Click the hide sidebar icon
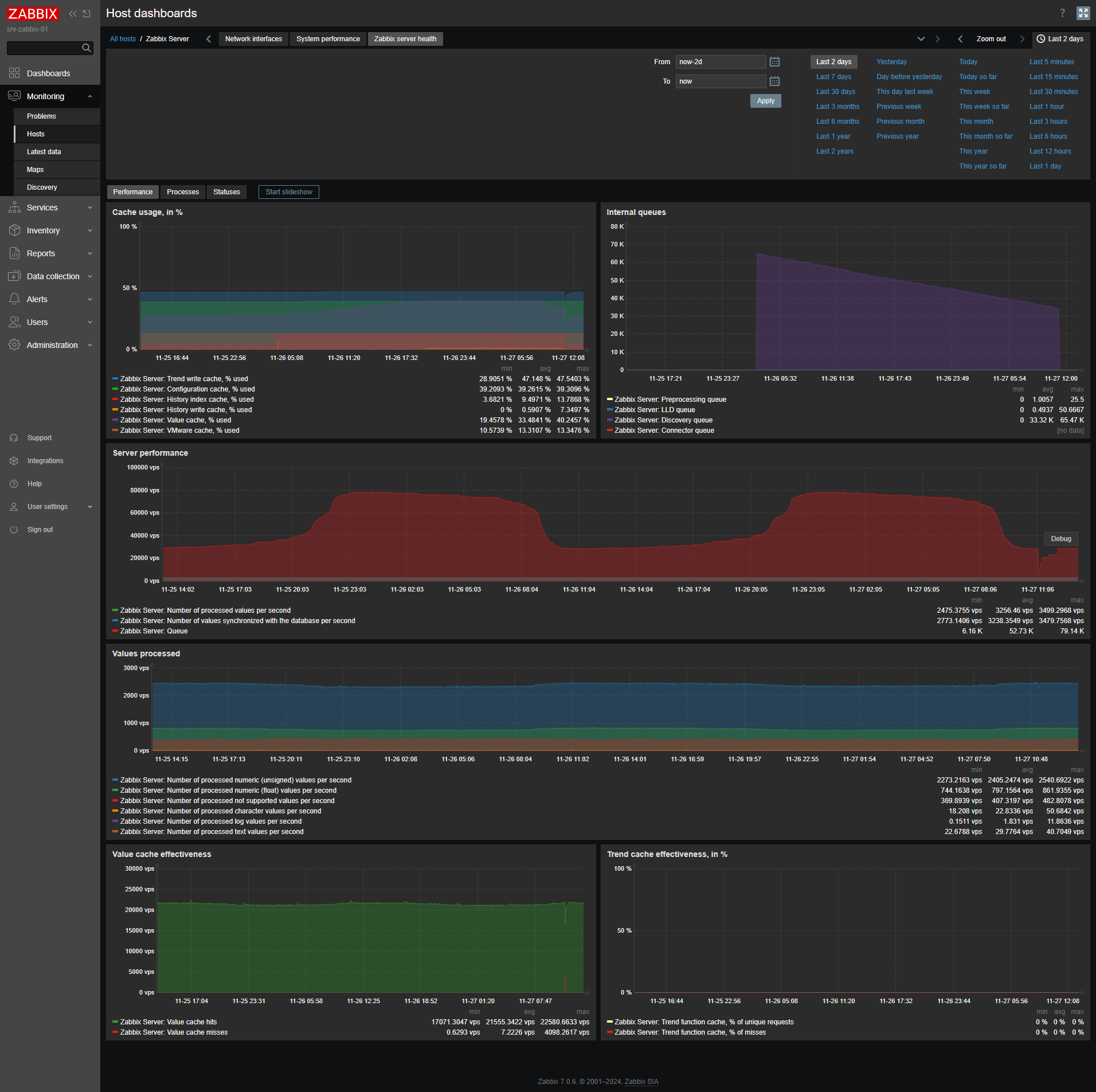1096x1092 pixels. [x=87, y=14]
